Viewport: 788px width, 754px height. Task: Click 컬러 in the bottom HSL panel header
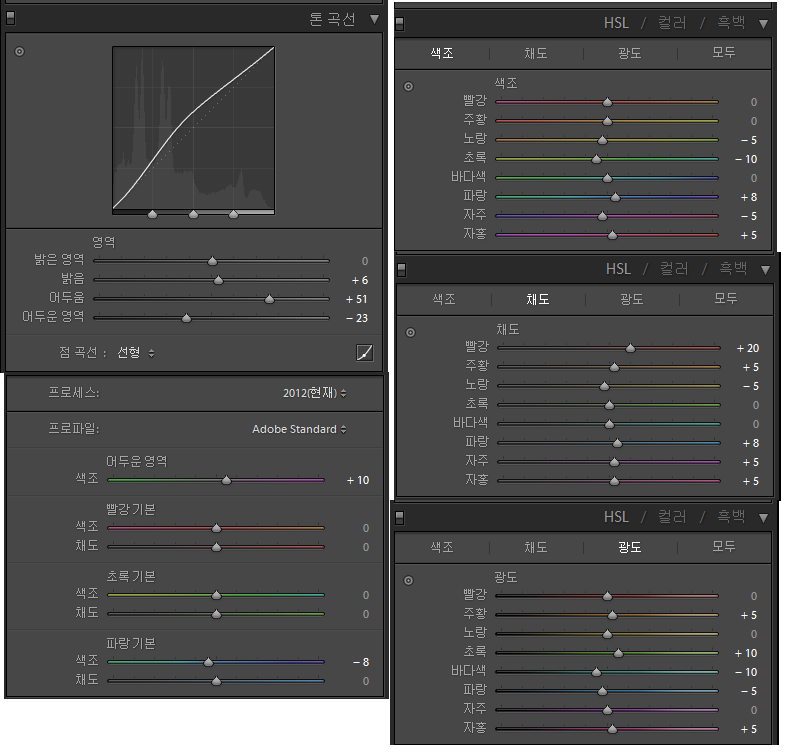click(672, 517)
